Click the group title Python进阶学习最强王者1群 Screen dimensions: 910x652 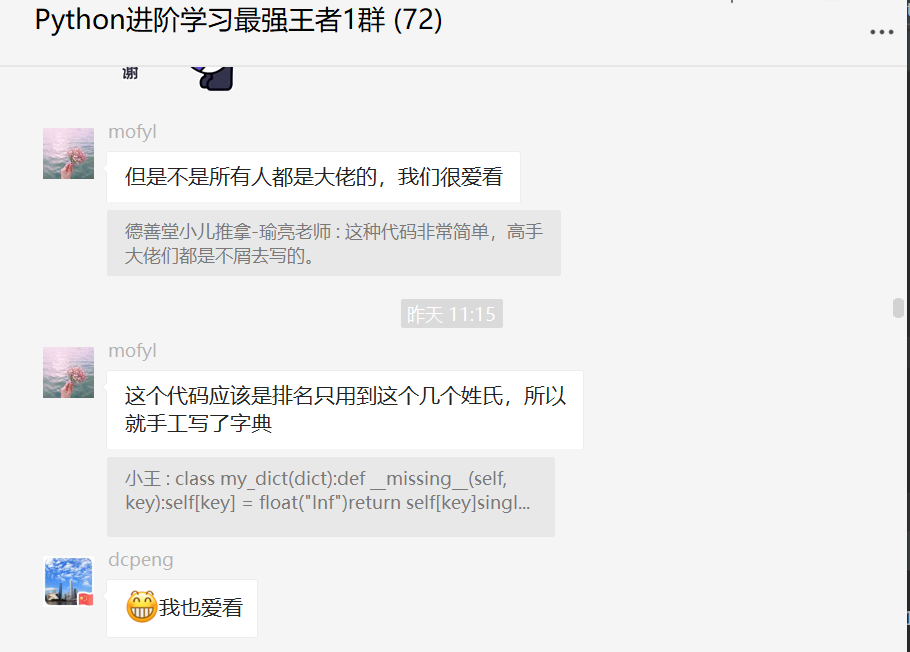coord(210,20)
